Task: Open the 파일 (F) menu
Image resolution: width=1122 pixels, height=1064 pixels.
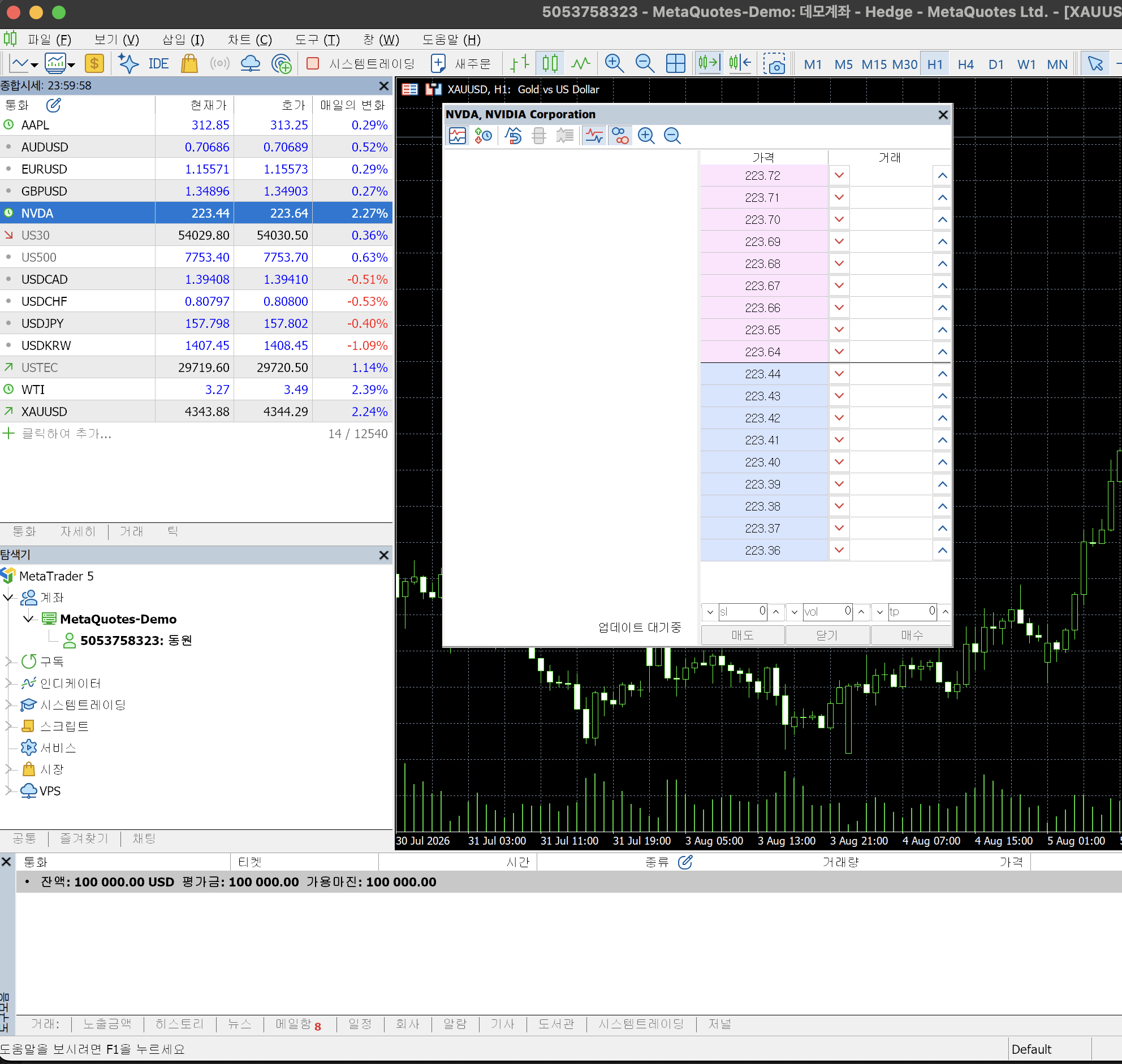Action: (x=49, y=40)
